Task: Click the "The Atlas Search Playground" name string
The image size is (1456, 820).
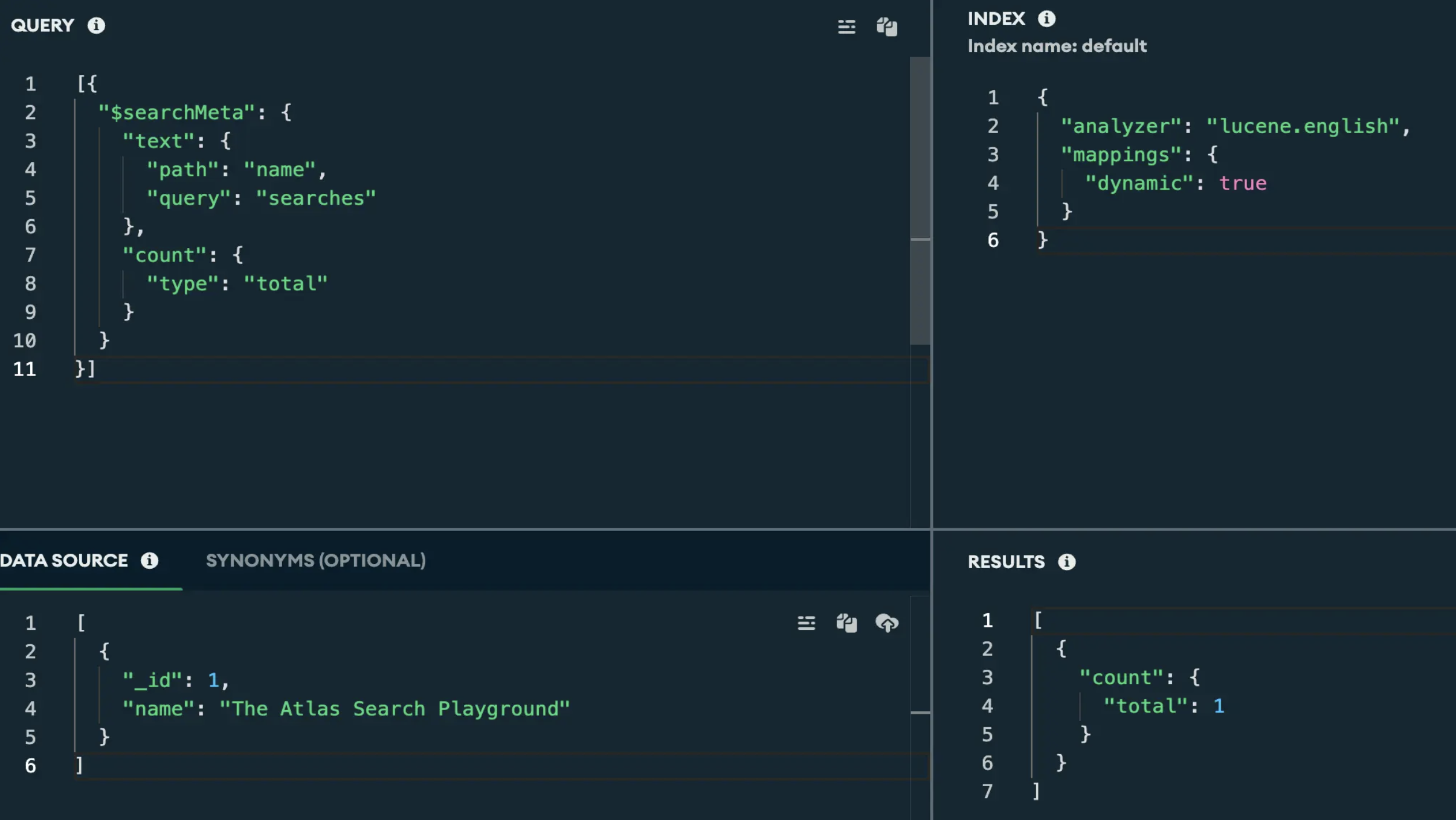Action: coord(394,708)
